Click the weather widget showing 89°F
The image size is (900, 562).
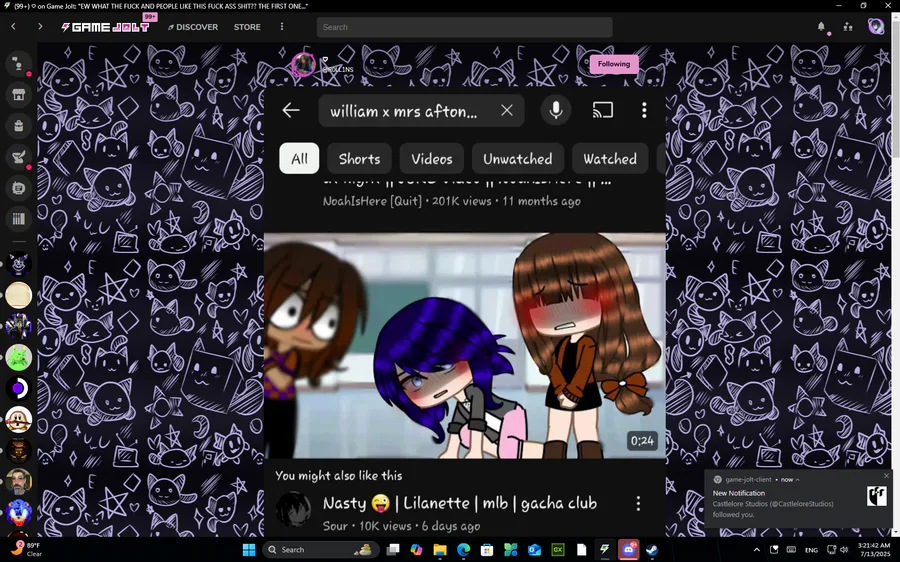tap(26, 549)
